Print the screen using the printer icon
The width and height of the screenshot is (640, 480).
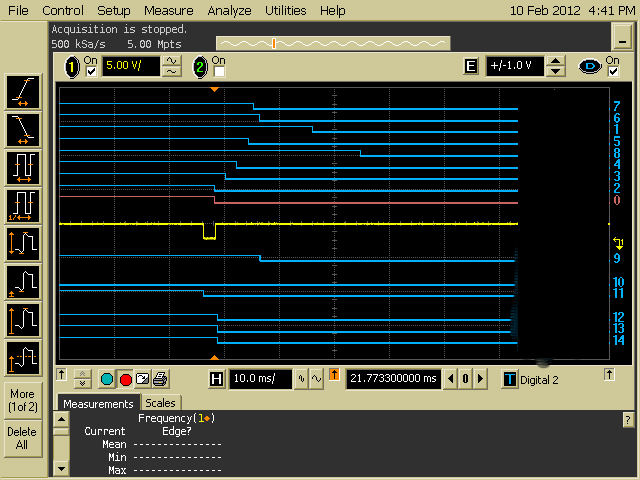pyautogui.click(x=160, y=380)
